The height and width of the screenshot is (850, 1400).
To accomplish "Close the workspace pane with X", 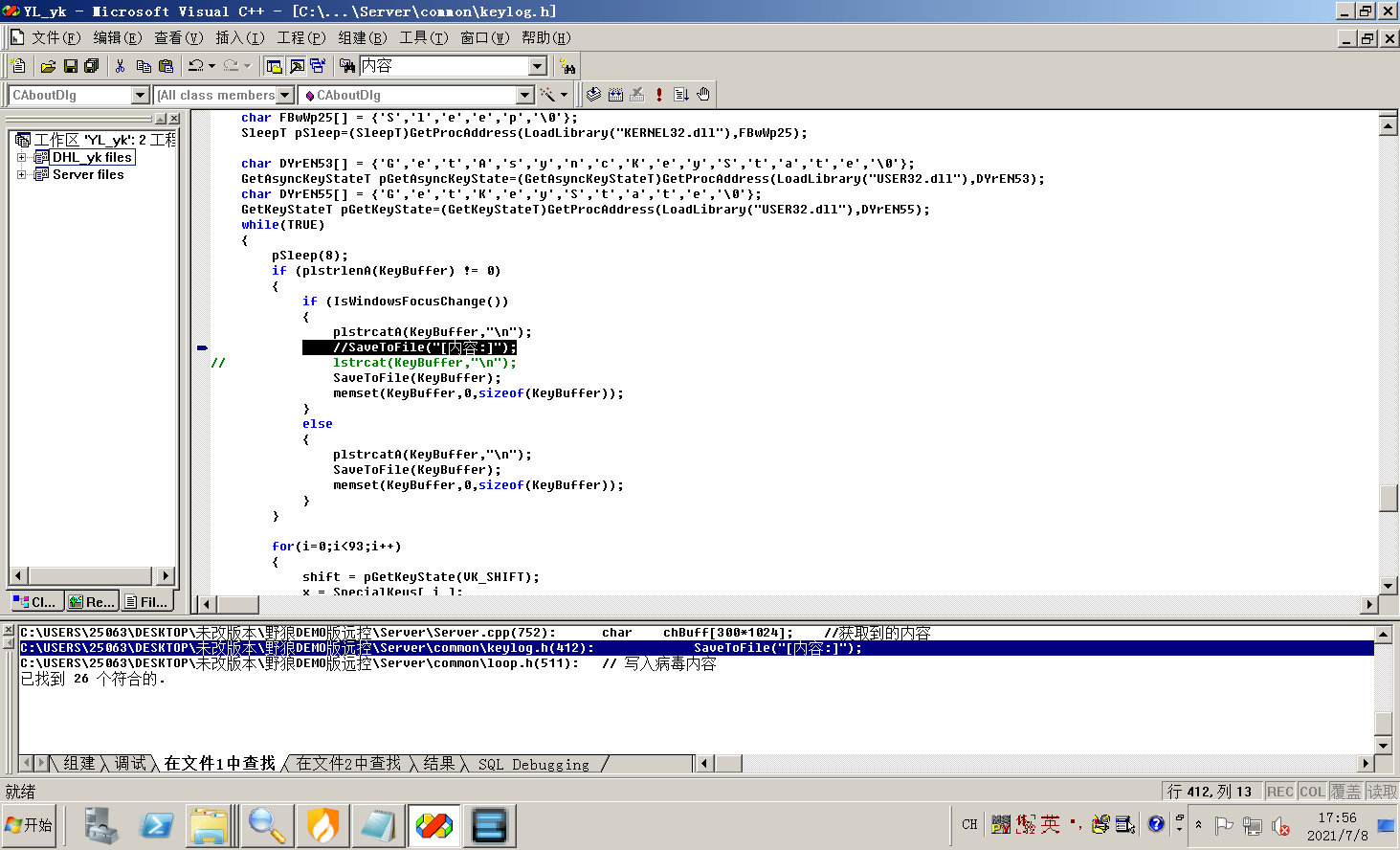I will click(174, 119).
